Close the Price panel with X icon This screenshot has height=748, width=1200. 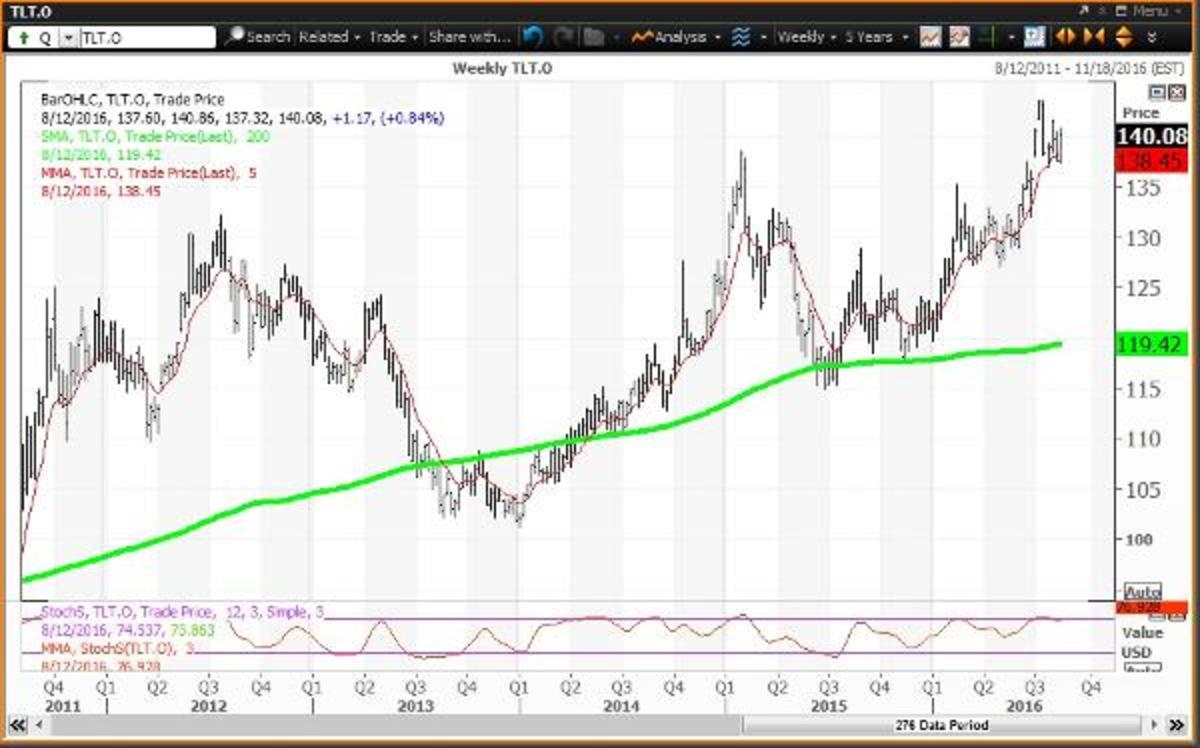click(1177, 92)
